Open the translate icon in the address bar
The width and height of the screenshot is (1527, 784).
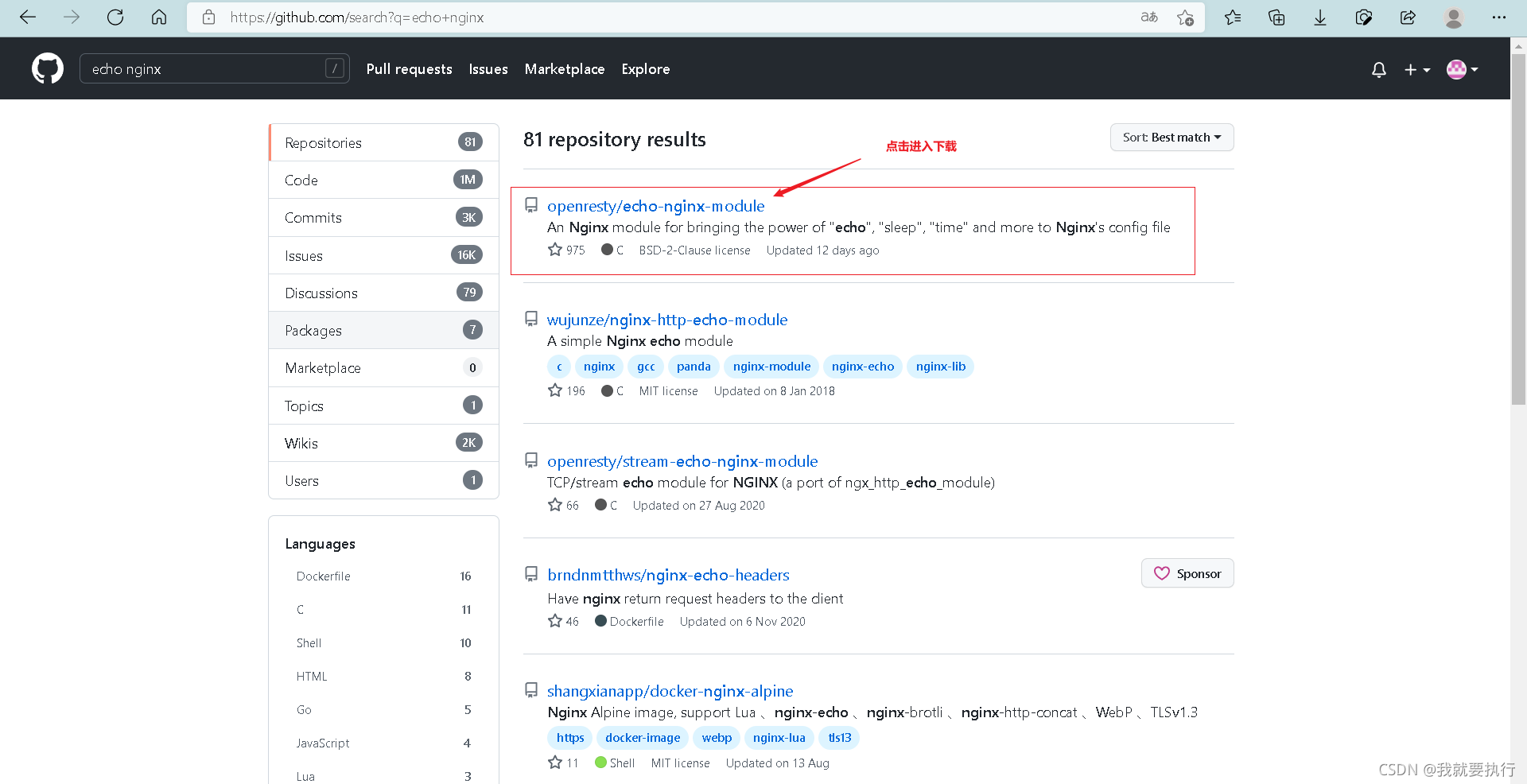[1148, 17]
